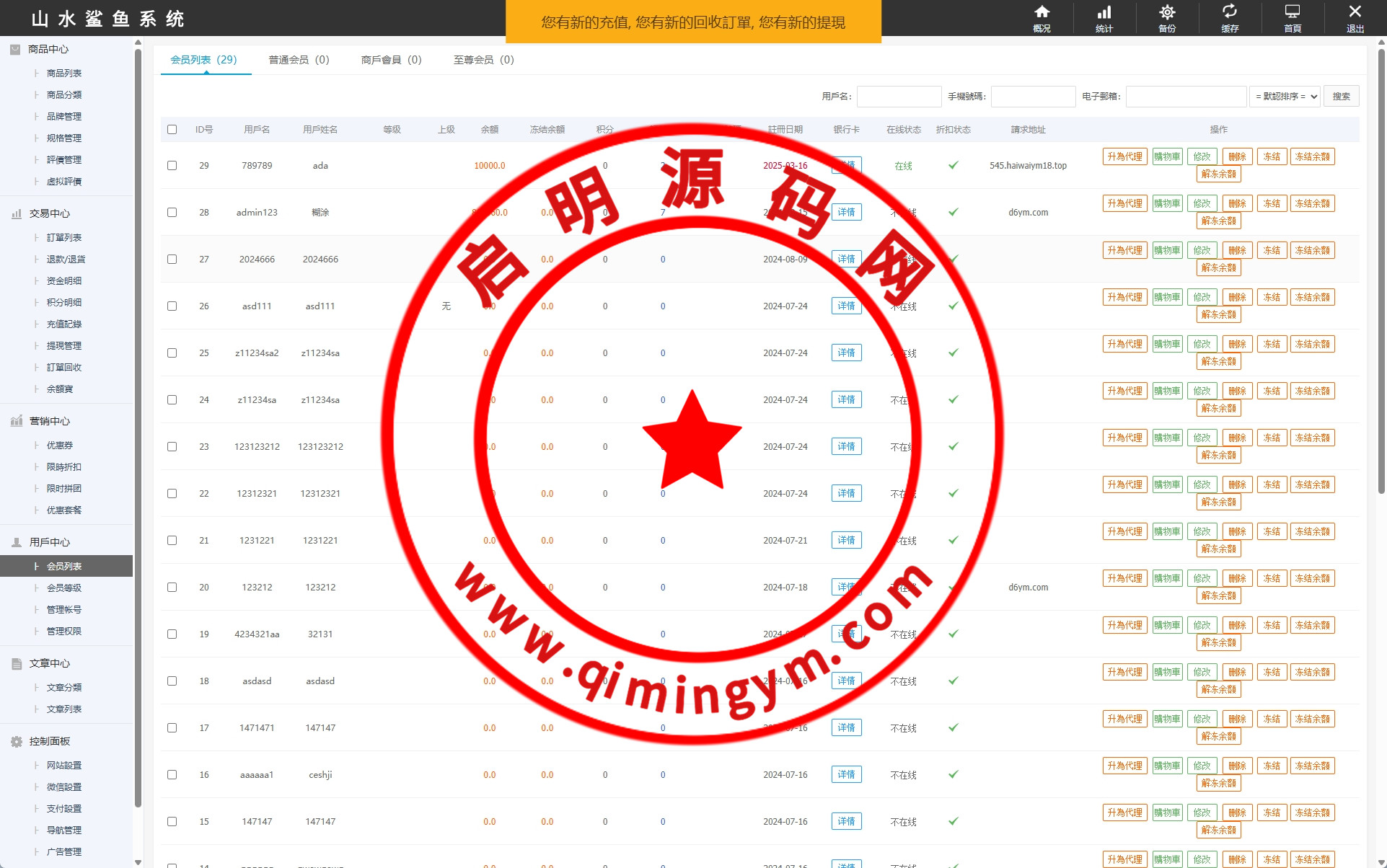This screenshot has width=1387, height=868.
Task: Open the 默認排序 sort dropdown
Action: pyautogui.click(x=1285, y=97)
